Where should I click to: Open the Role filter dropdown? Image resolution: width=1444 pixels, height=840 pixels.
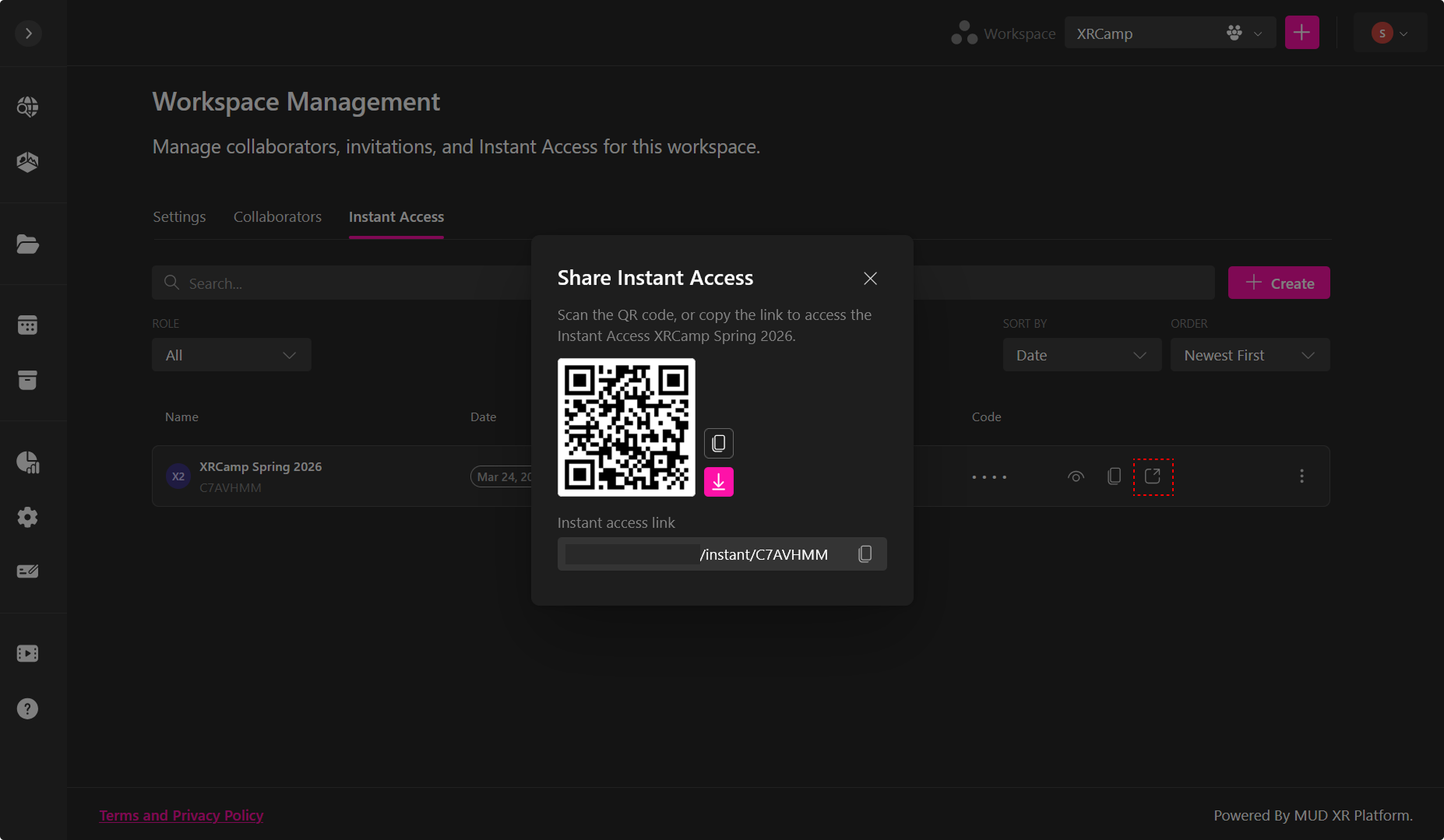tap(231, 355)
